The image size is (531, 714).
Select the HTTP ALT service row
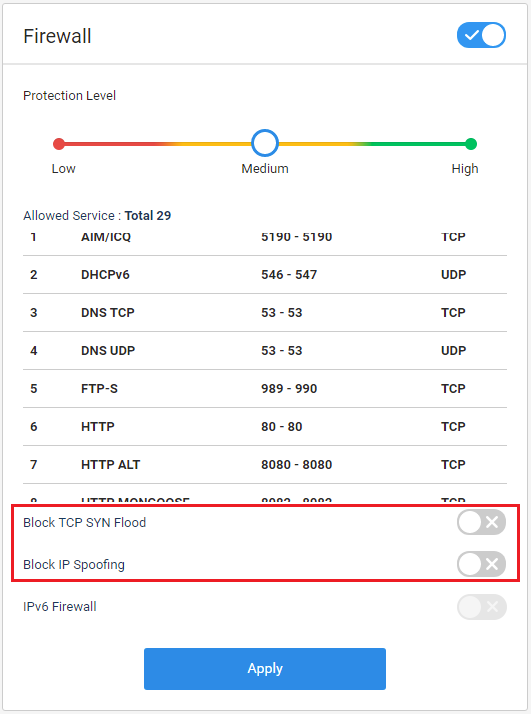(265, 464)
